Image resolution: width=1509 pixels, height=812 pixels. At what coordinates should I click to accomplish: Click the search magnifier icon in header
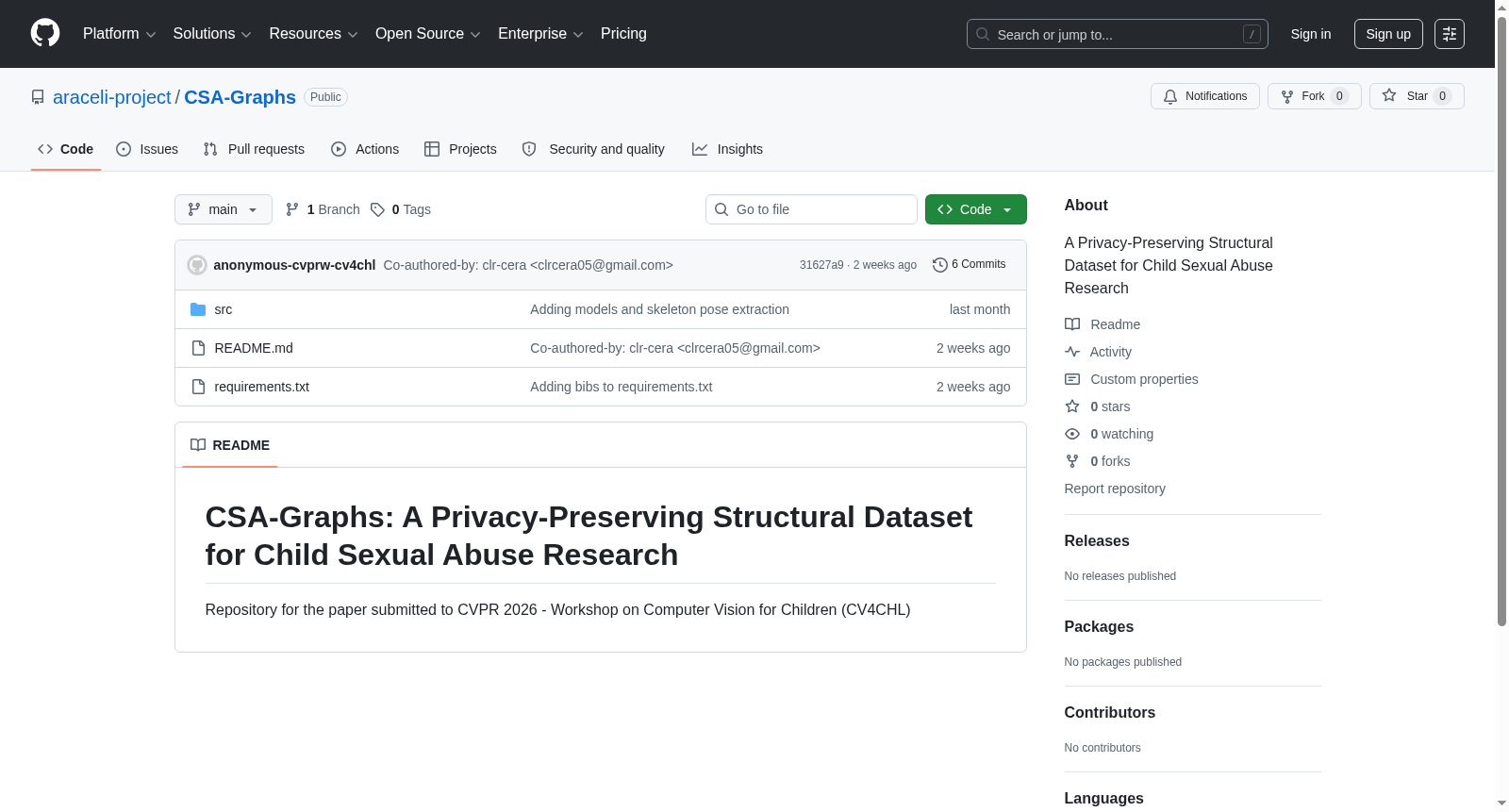click(x=983, y=34)
